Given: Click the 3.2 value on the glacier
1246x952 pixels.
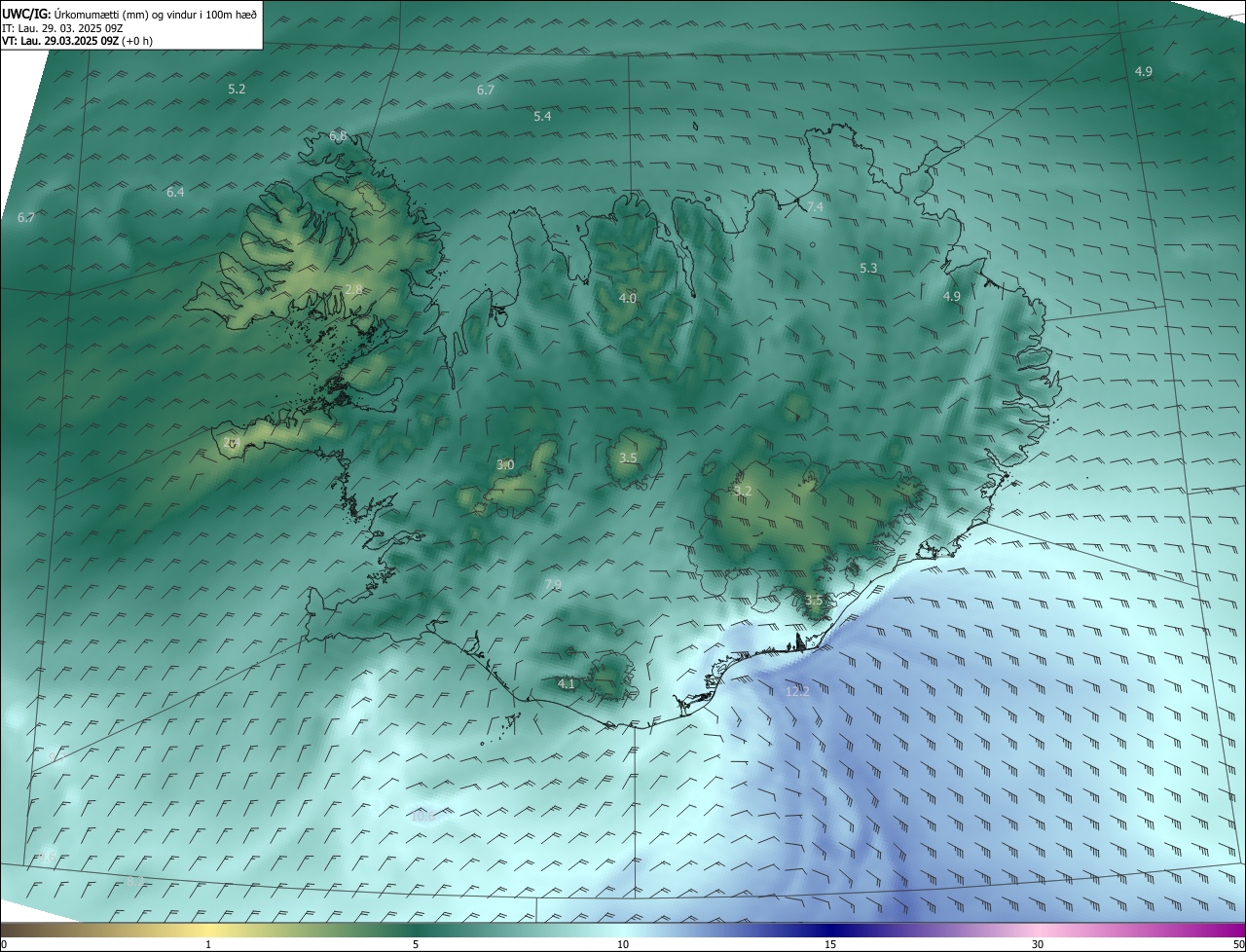Looking at the screenshot, I should 743,491.
